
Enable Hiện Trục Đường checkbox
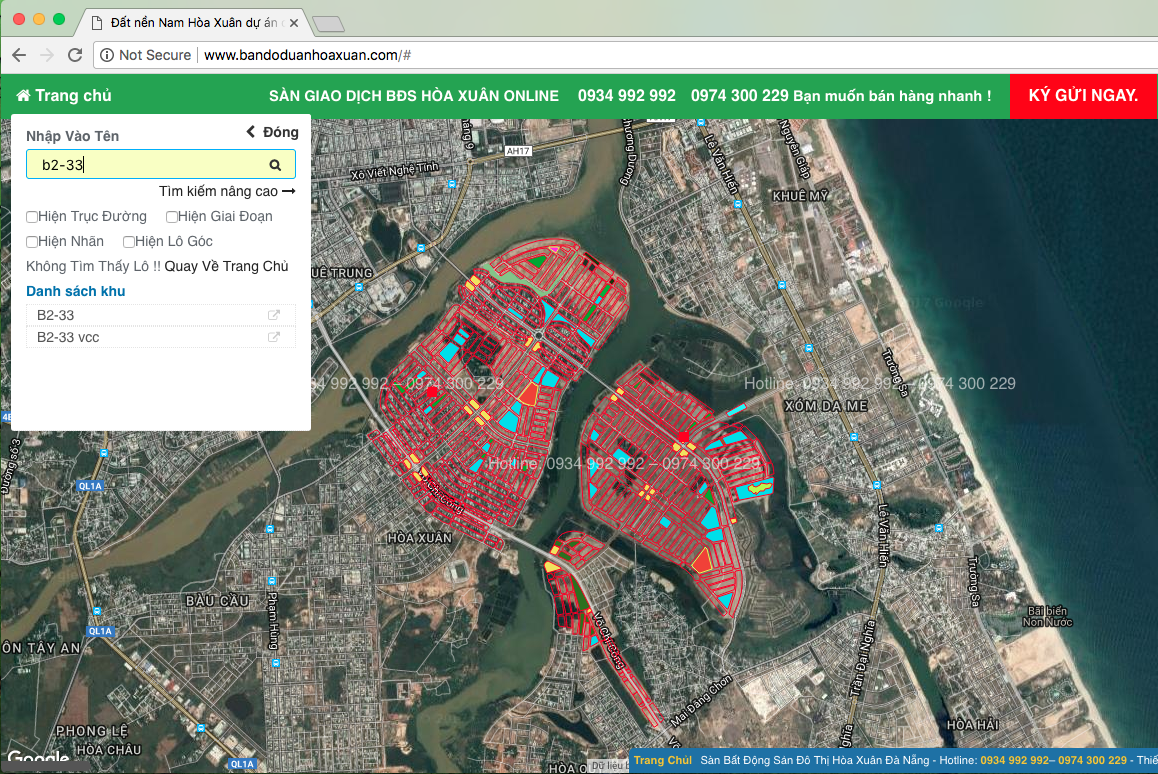coord(32,217)
